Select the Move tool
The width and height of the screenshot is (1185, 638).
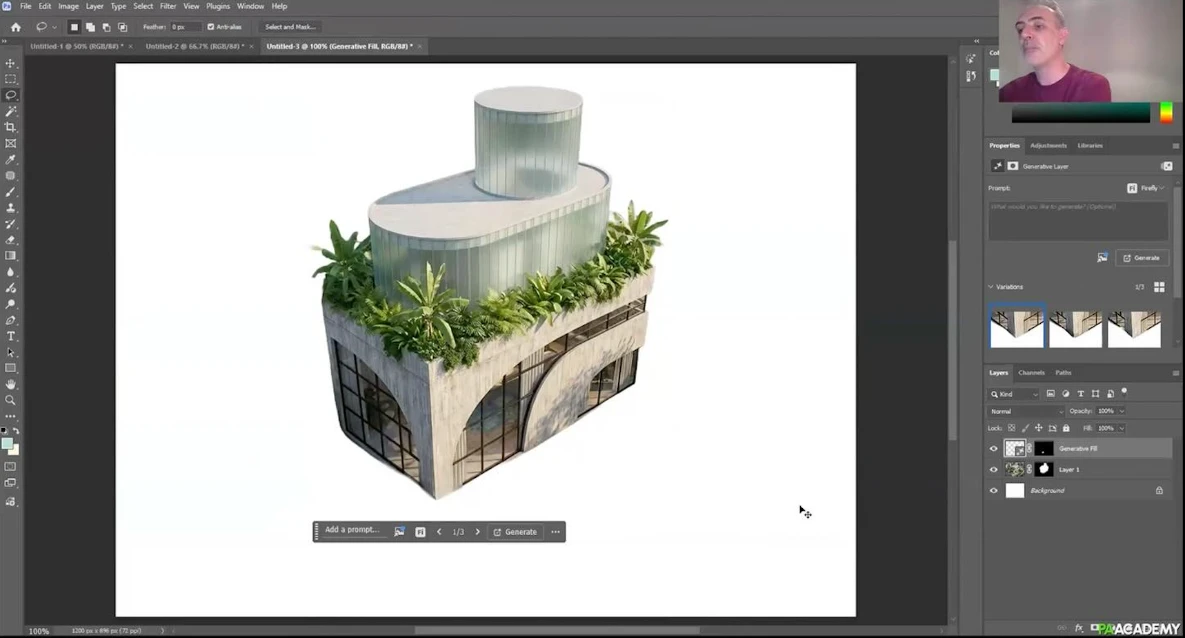tap(11, 63)
